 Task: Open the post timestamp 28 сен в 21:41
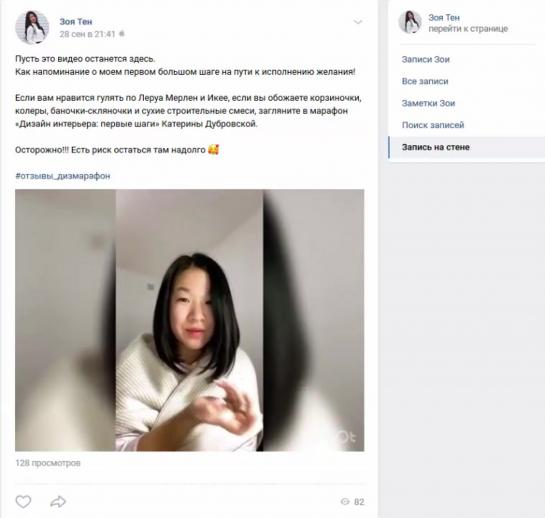[x=87, y=34]
